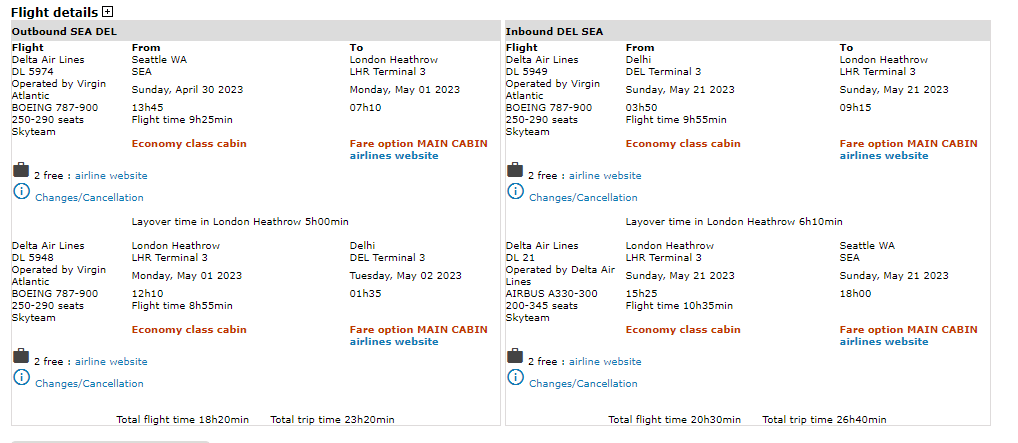Viewport: 1018px width, 443px height.
Task: Click baggage icon for flight DL 5948
Action: 21,357
